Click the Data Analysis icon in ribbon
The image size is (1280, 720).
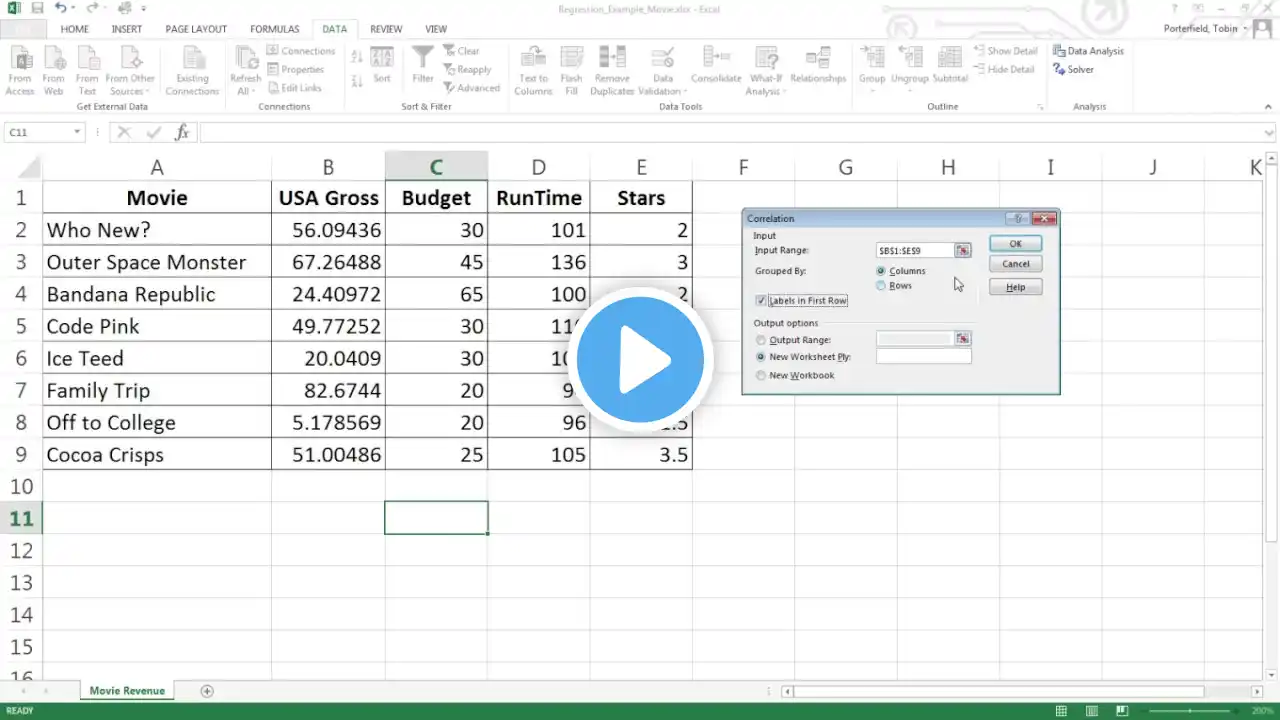point(1059,51)
